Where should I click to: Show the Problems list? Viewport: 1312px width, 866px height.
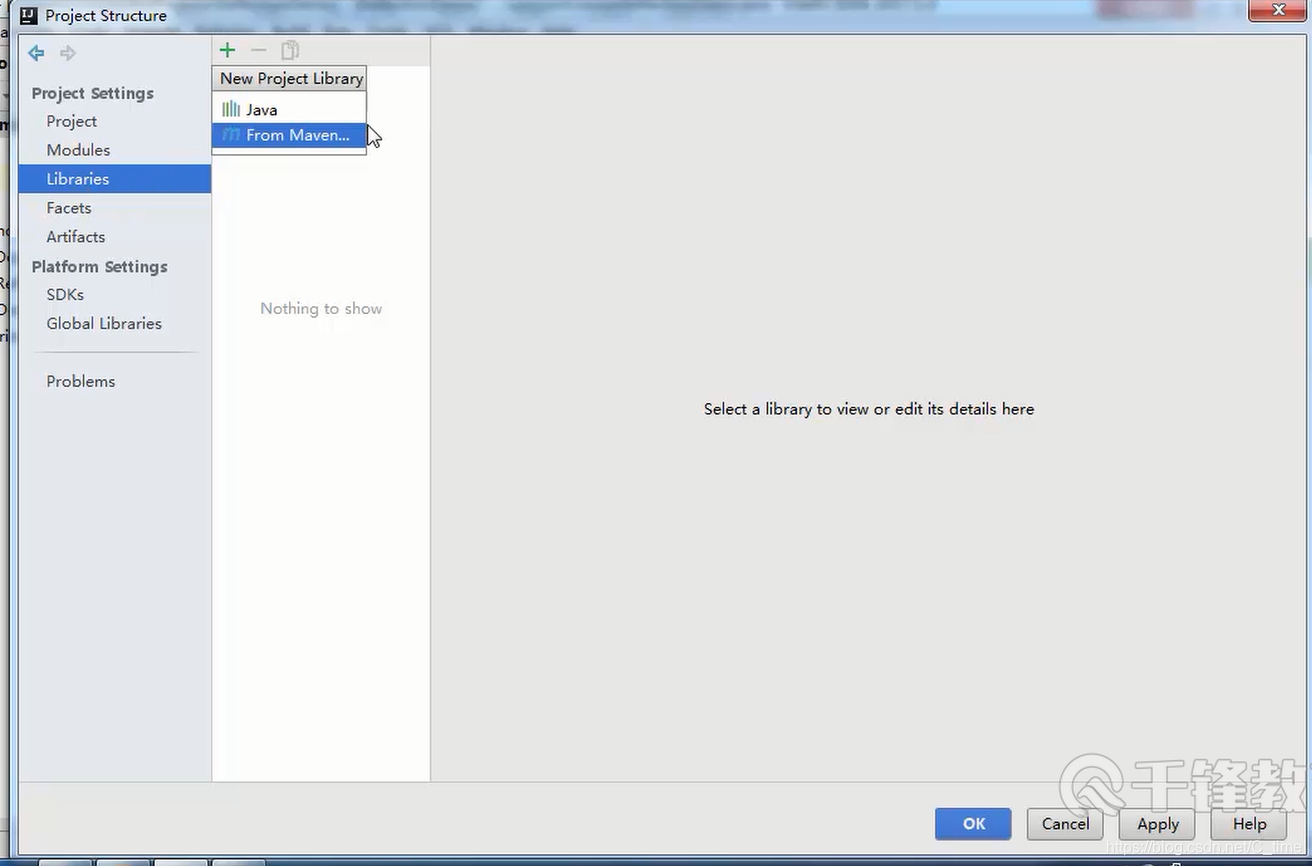click(x=81, y=382)
